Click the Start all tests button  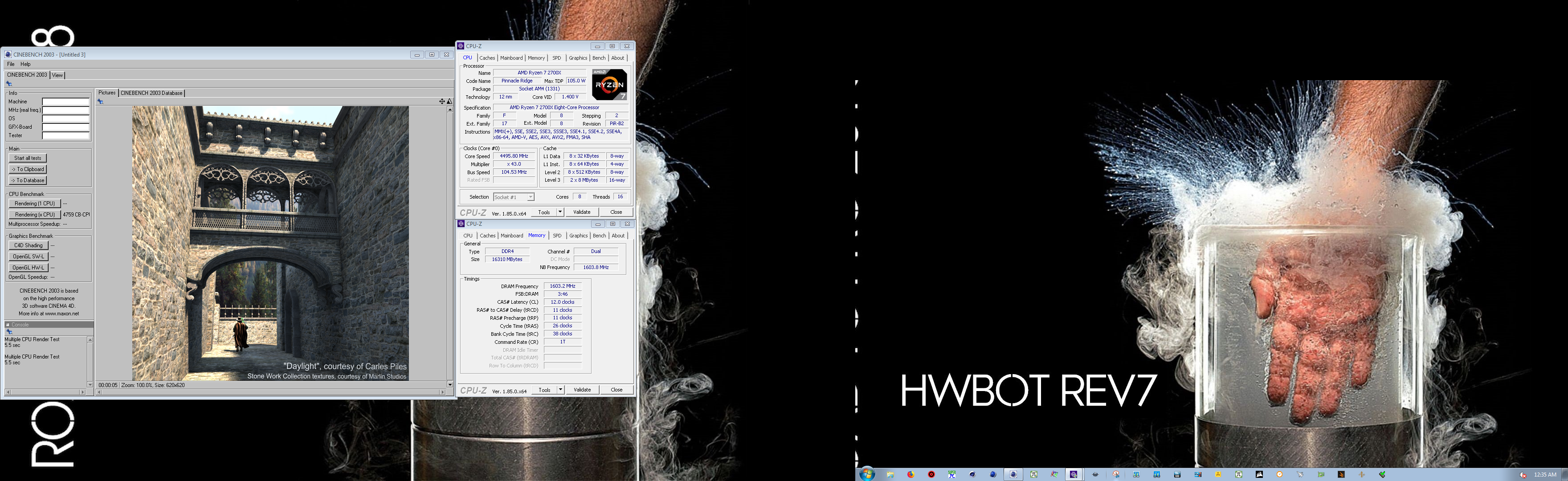pos(28,158)
